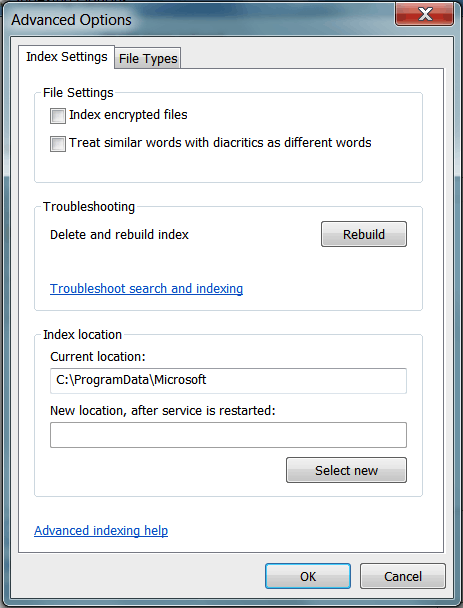463x608 pixels.
Task: Close the Advanced Options window
Action: click(x=424, y=14)
